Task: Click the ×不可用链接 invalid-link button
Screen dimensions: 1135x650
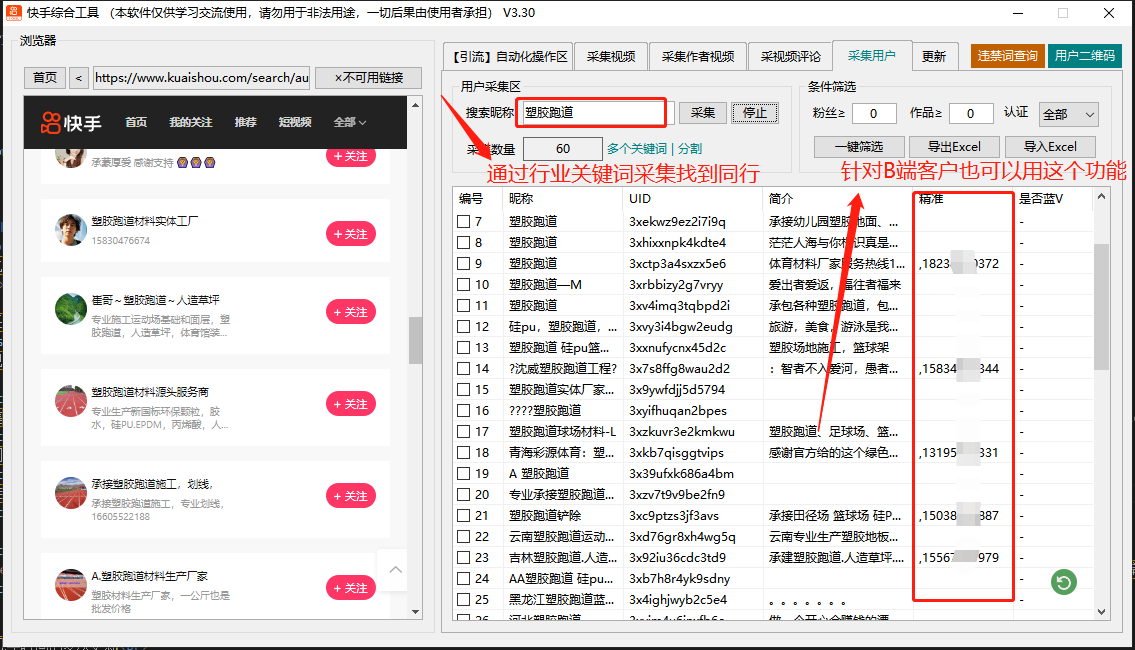Action: pyautogui.click(x=369, y=76)
